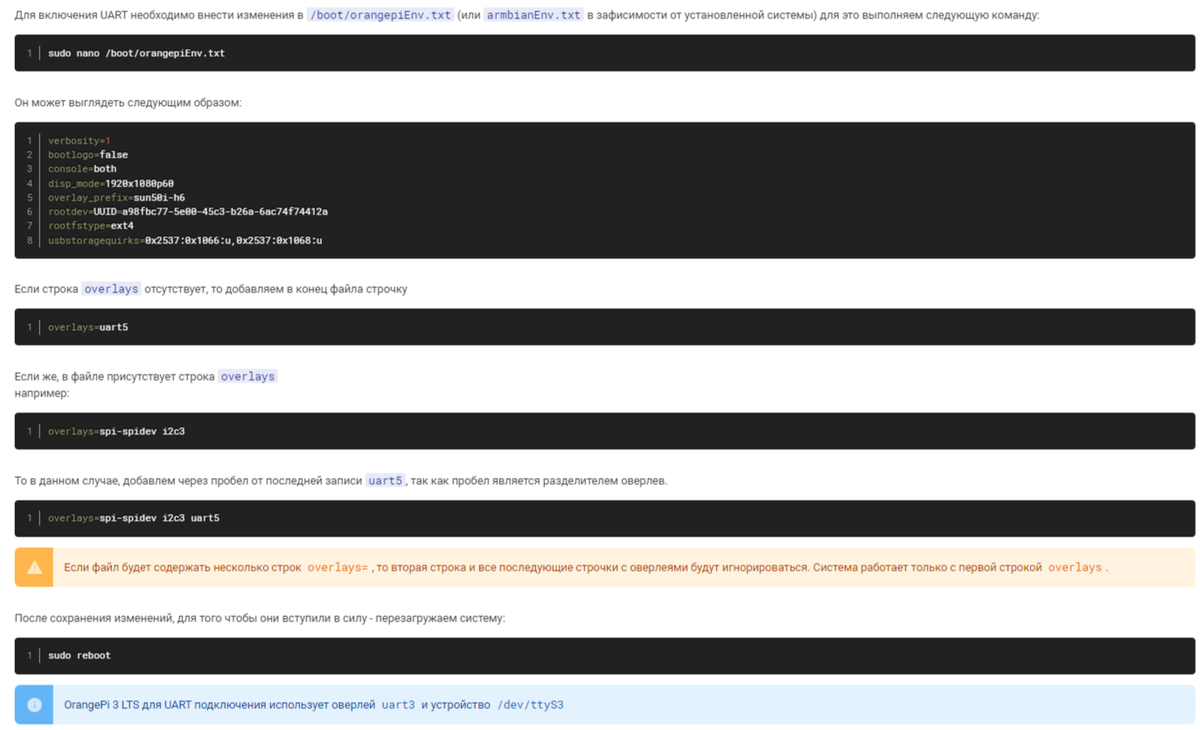The height and width of the screenshot is (730, 1200).
Task: Select the bootlogo=false line
Action: point(88,155)
